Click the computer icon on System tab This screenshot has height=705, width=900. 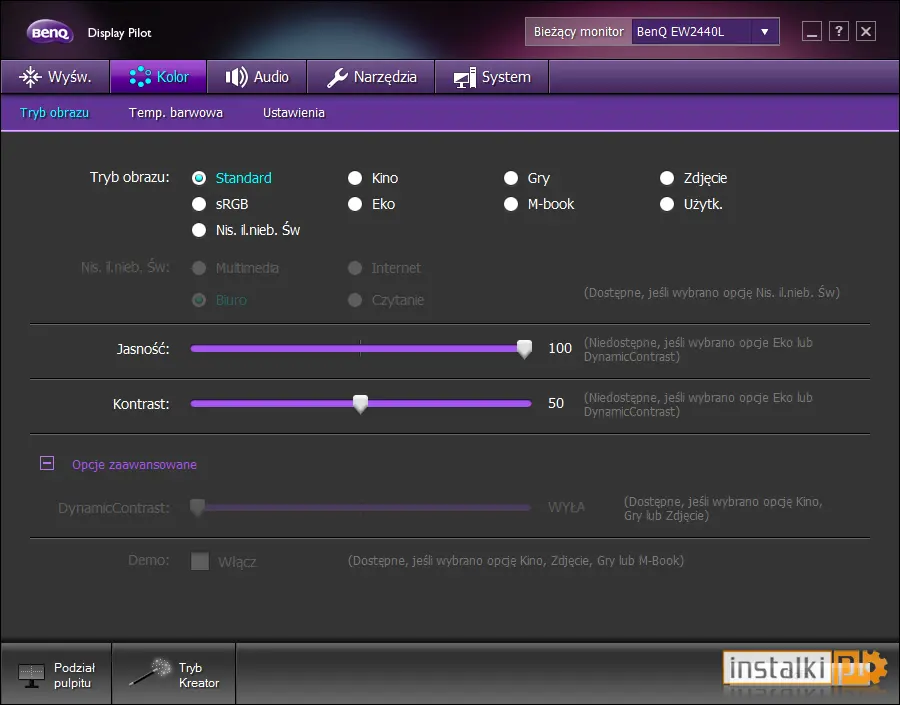(465, 78)
